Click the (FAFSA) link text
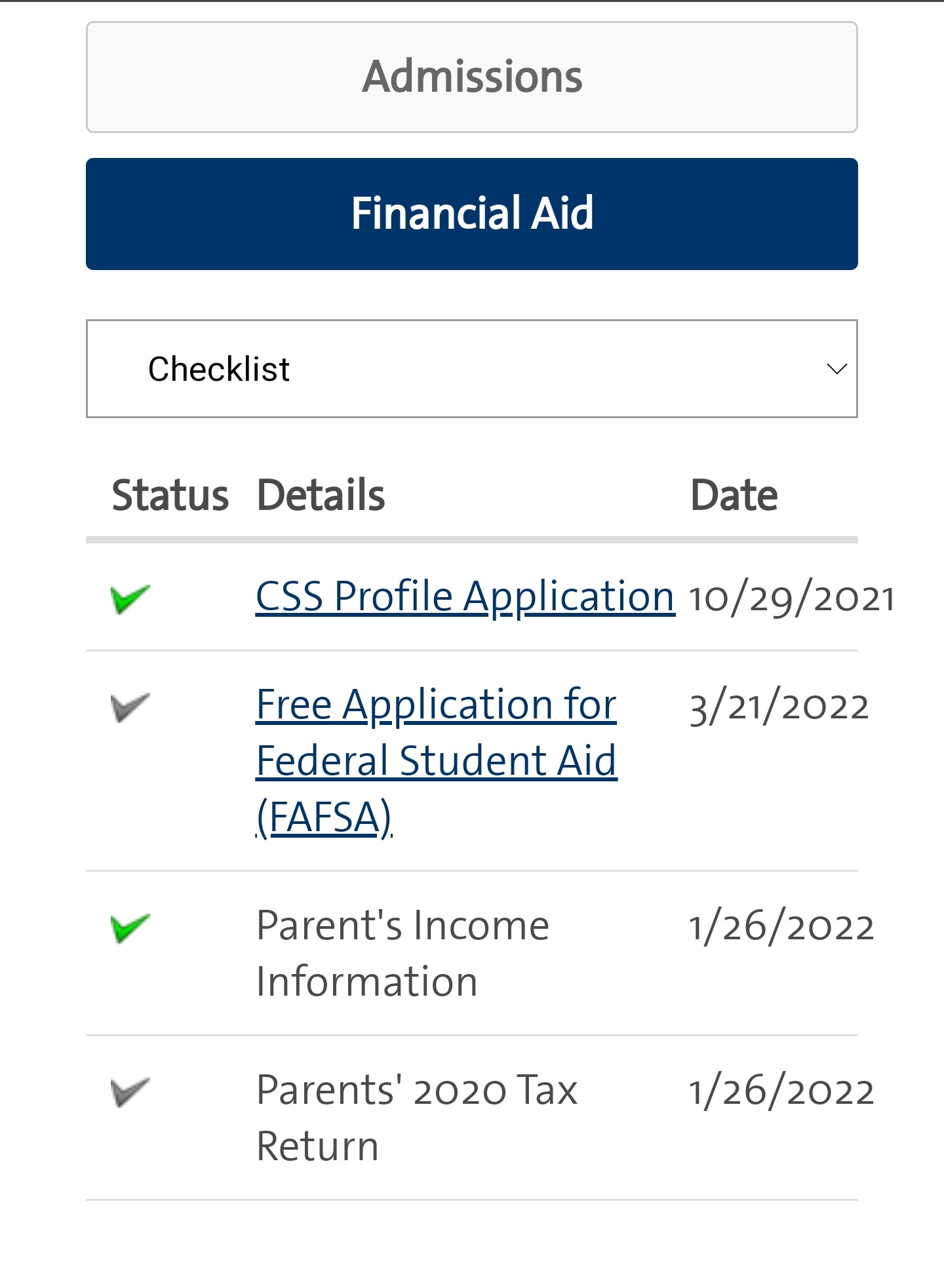Screen dimensions: 944x1288 click(x=324, y=817)
